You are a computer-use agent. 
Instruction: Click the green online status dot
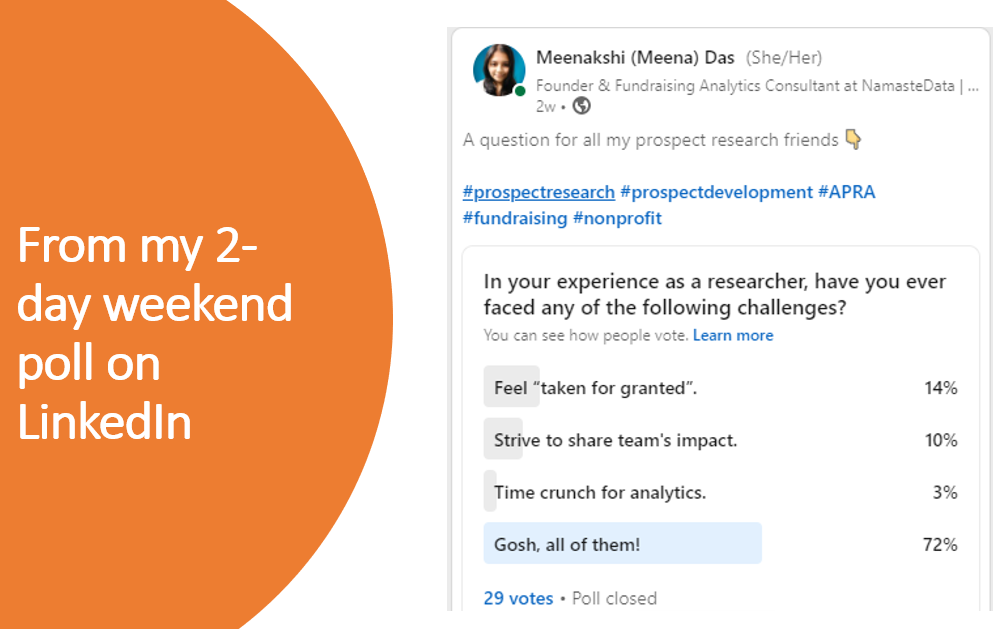[x=520, y=91]
